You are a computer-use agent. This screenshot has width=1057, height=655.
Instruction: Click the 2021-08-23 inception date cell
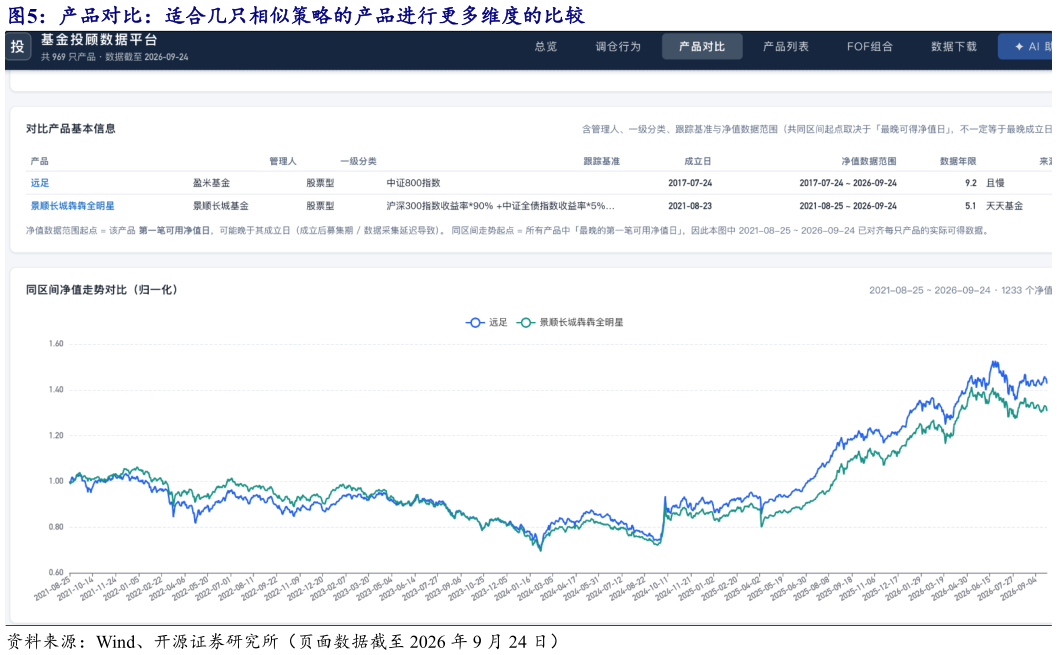pyautogui.click(x=690, y=206)
